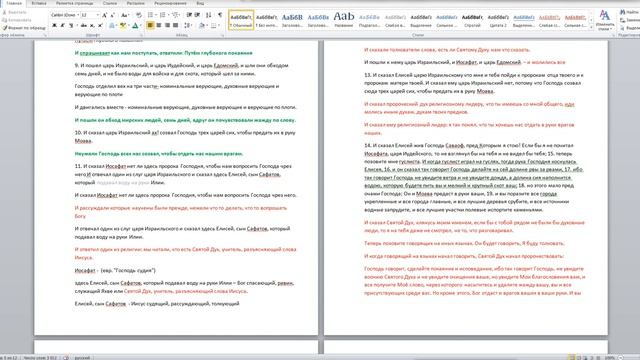Select Center paragraph alignment
Image resolution: width=640 pixels, height=360 pixels.
[x=158, y=25]
